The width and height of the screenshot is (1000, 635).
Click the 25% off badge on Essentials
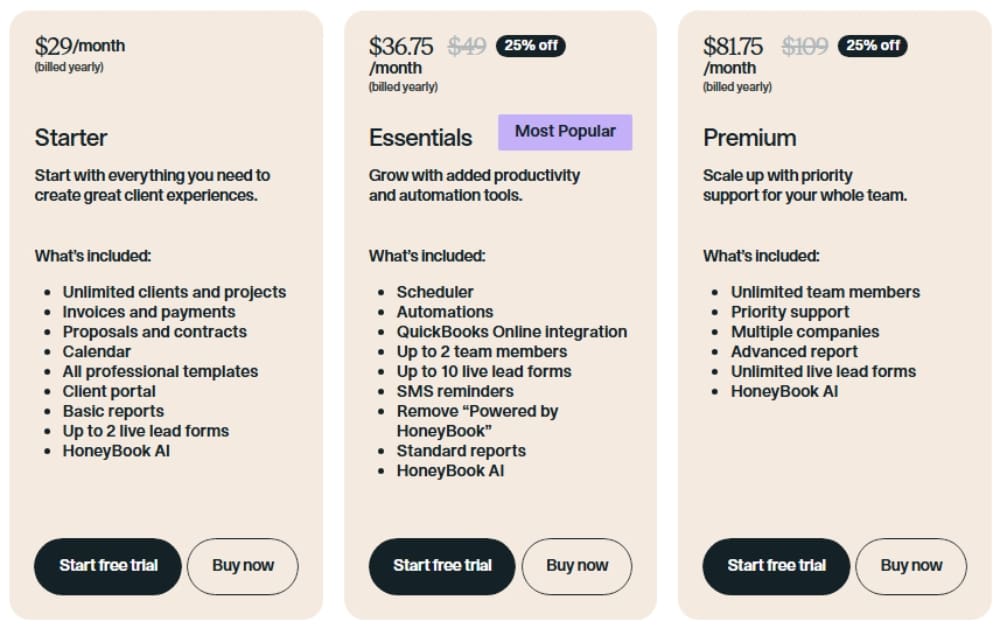click(x=531, y=45)
